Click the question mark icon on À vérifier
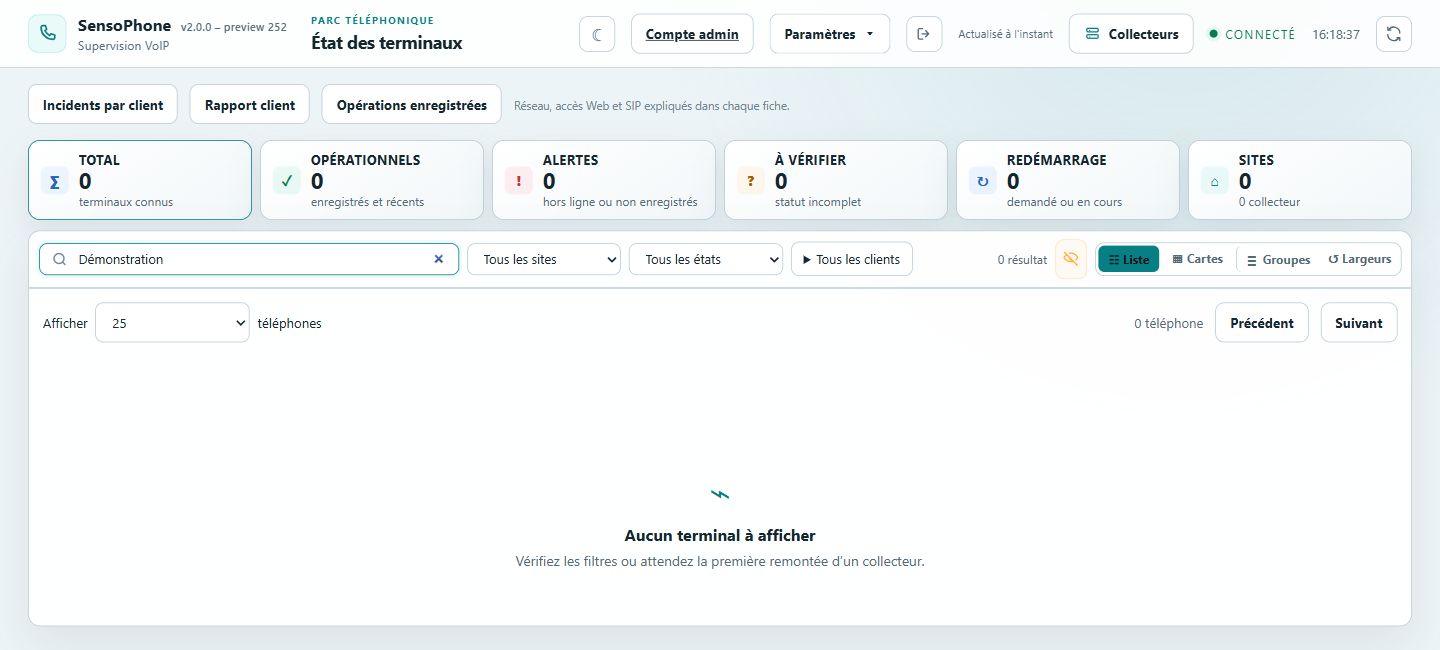 coord(750,181)
